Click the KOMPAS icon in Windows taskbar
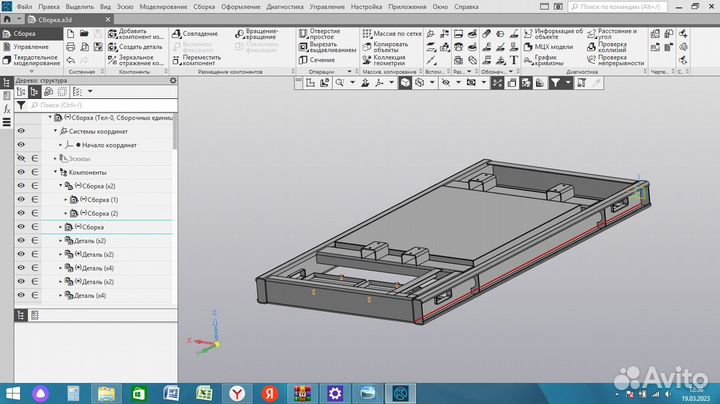This screenshot has width=720, height=404. [x=401, y=393]
